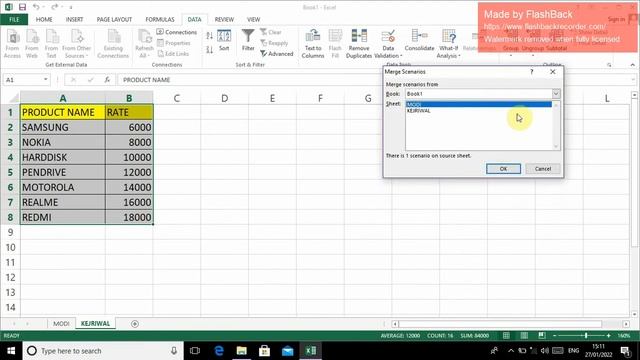Open Advanced filter options
Image resolution: width=640 pixels, height=360 pixels.
tap(277, 53)
